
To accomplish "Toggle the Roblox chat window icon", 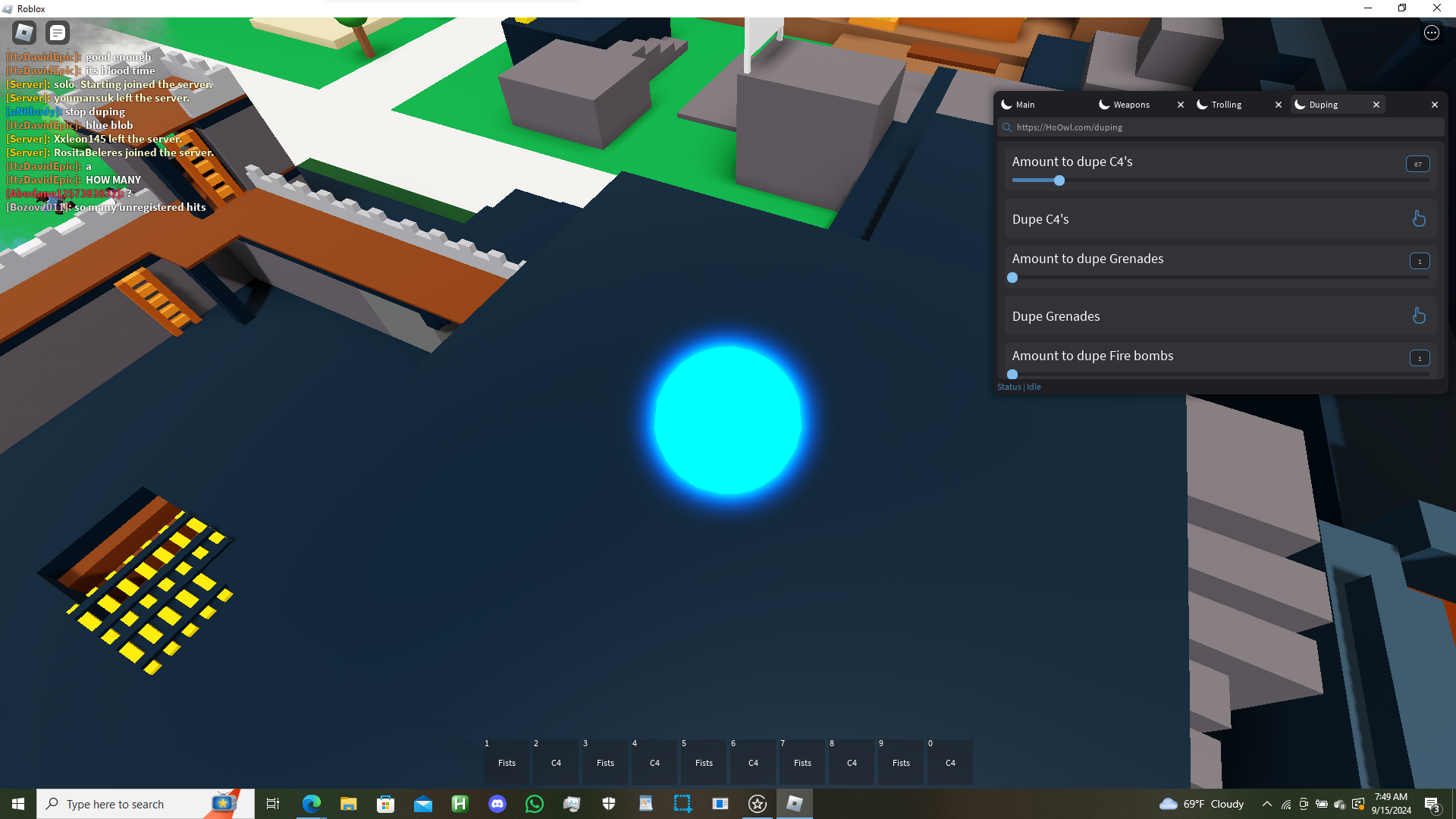I will [x=58, y=33].
